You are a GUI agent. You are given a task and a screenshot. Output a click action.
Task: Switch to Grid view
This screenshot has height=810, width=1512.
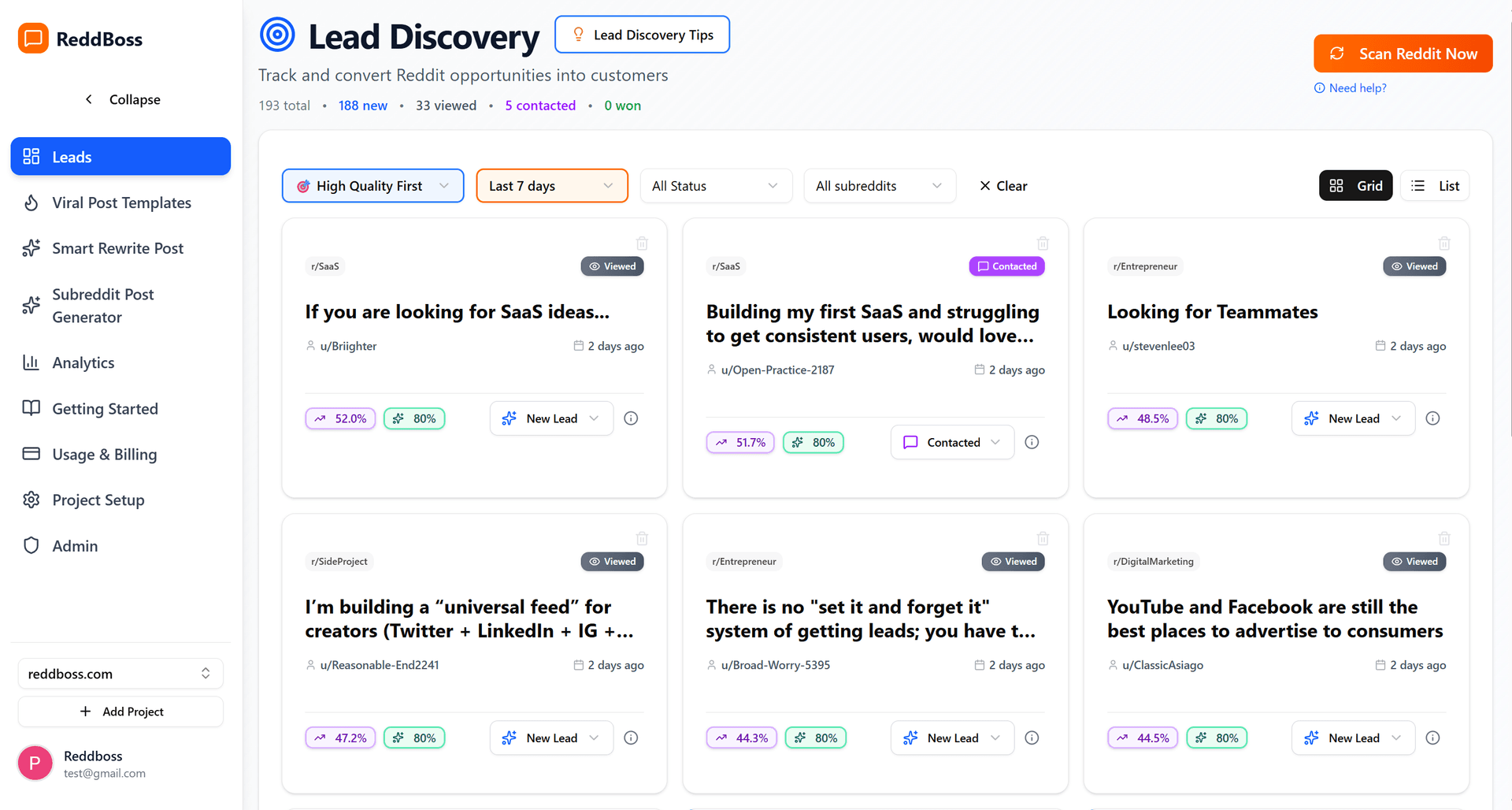tap(1355, 185)
